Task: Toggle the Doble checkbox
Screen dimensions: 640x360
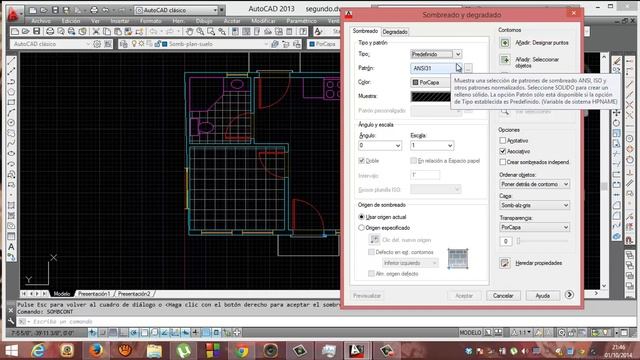Action: (x=361, y=161)
